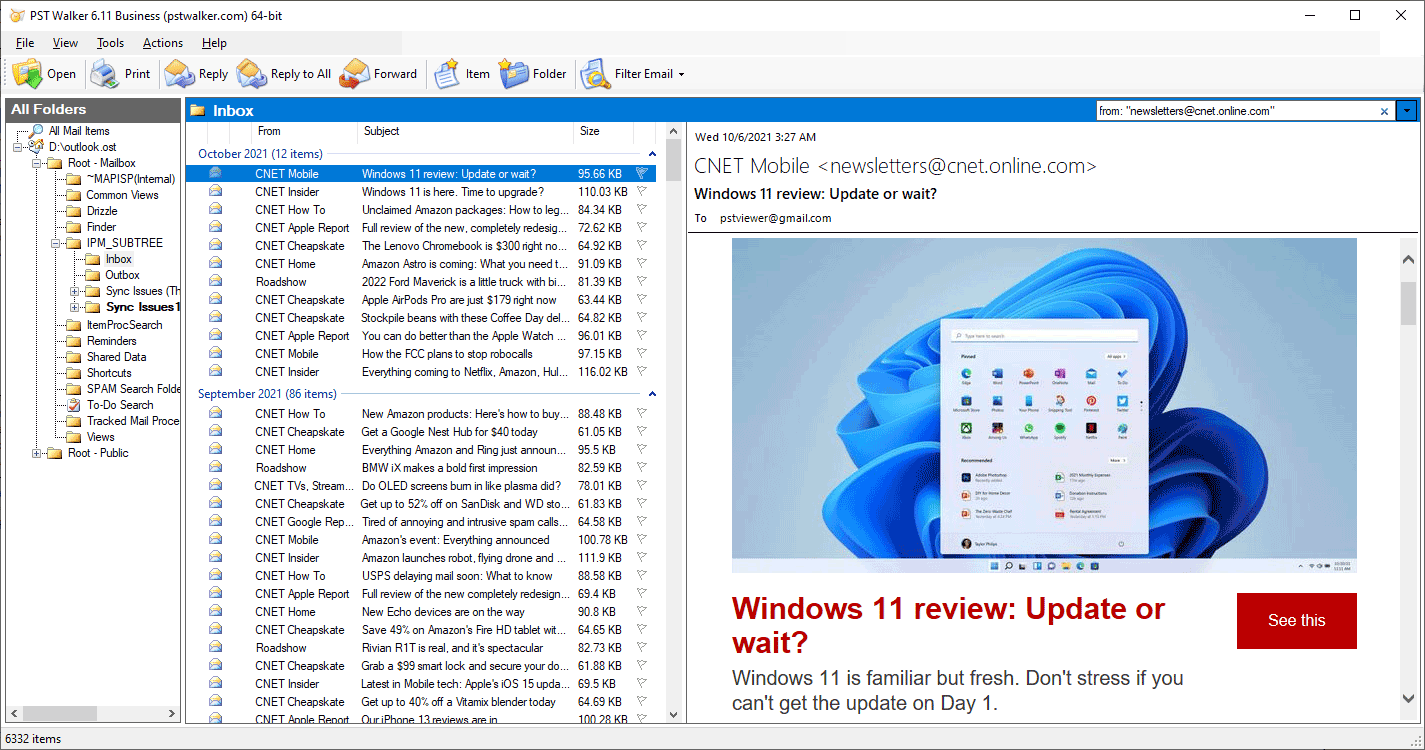The width and height of the screenshot is (1425, 750).
Task: Select the Shared Data folder
Action: [116, 357]
